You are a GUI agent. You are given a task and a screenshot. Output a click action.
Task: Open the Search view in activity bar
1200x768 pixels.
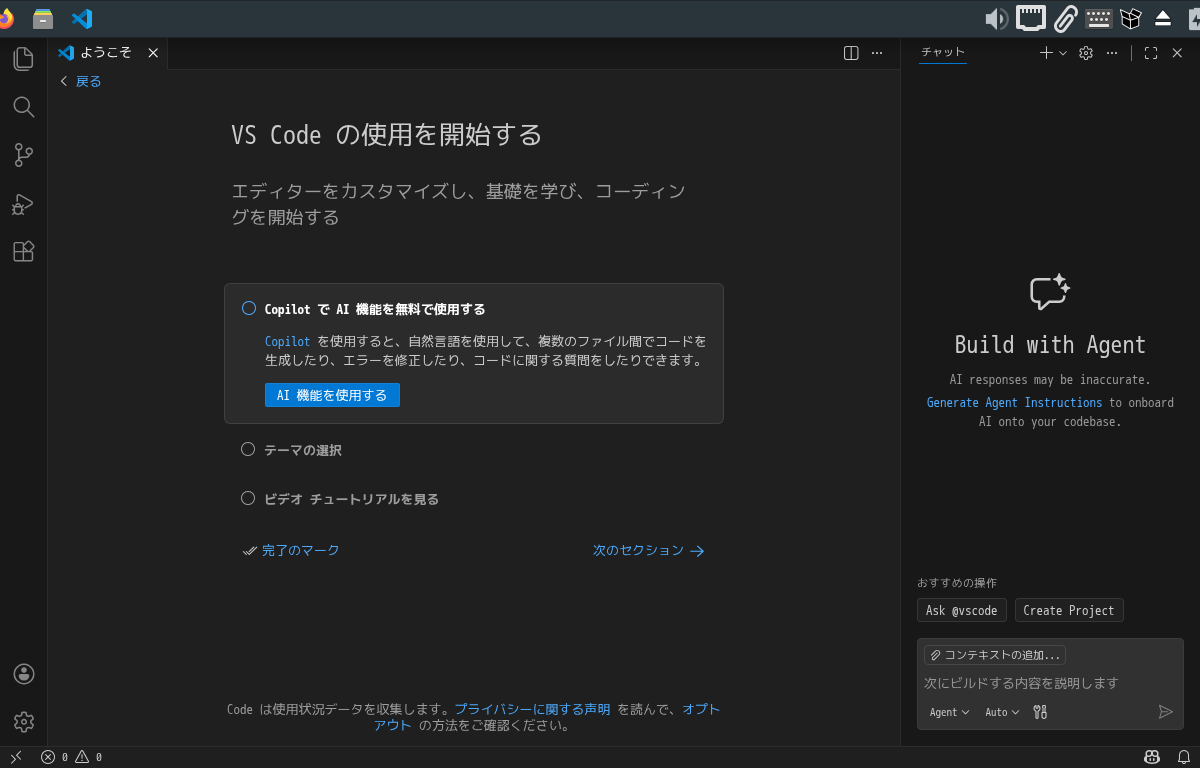coord(23,107)
